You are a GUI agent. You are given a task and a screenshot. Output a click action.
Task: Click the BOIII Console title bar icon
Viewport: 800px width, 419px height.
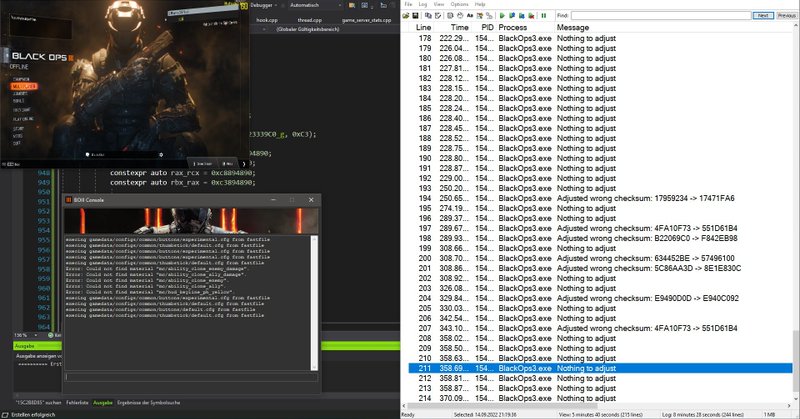[68, 200]
